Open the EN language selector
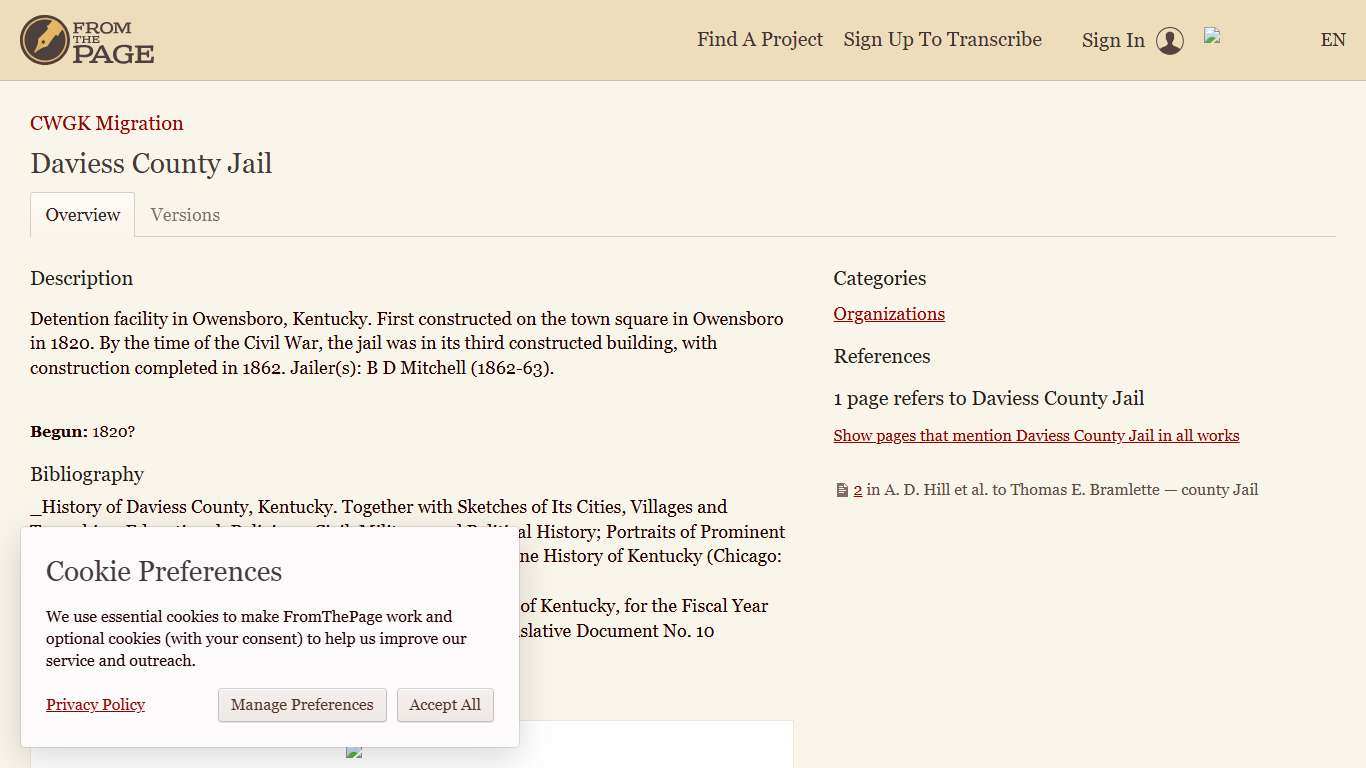Screen dimensions: 1366x768 pyautogui.click(x=1333, y=40)
